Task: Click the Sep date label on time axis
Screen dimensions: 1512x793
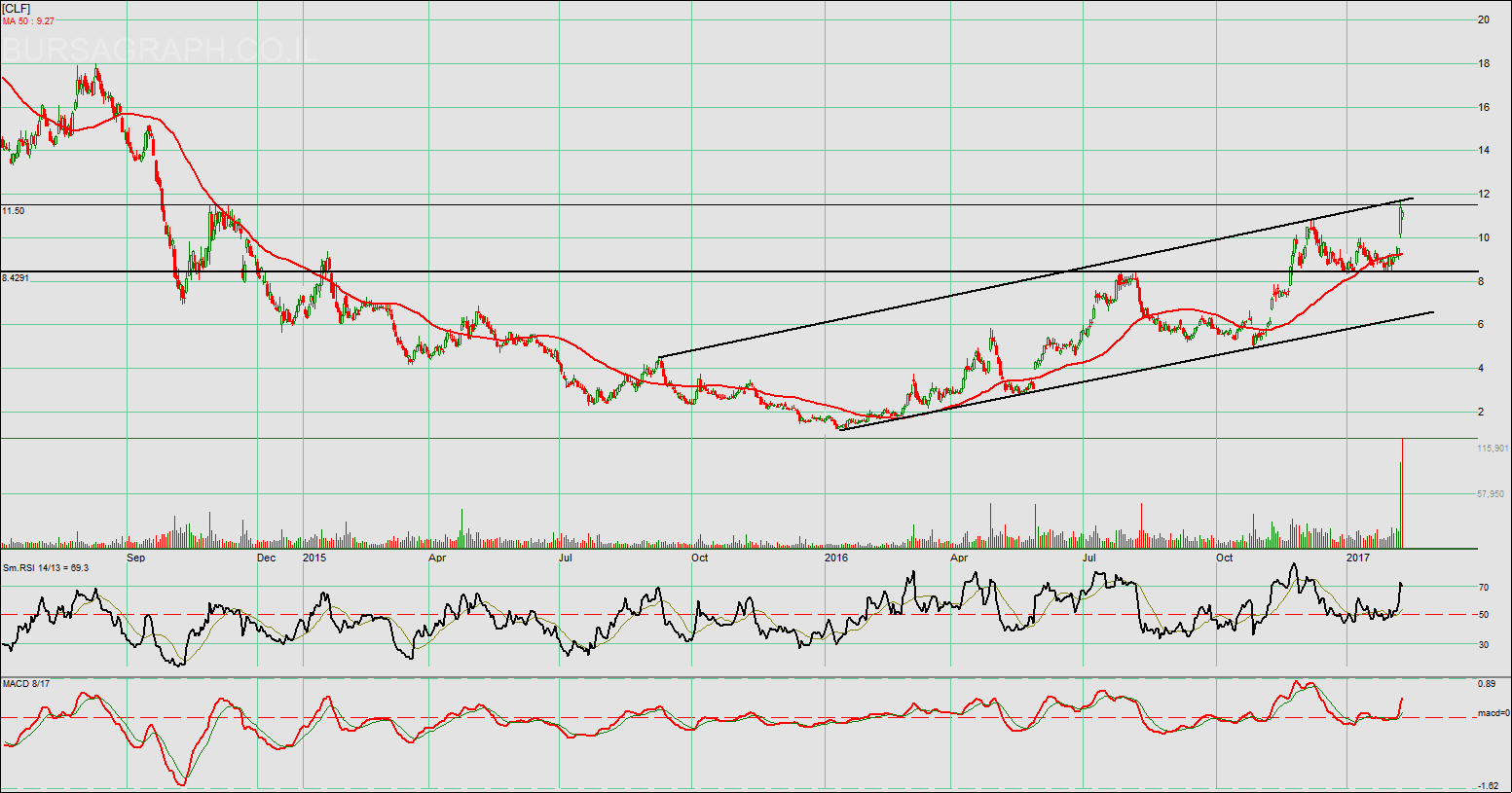Action: point(136,559)
